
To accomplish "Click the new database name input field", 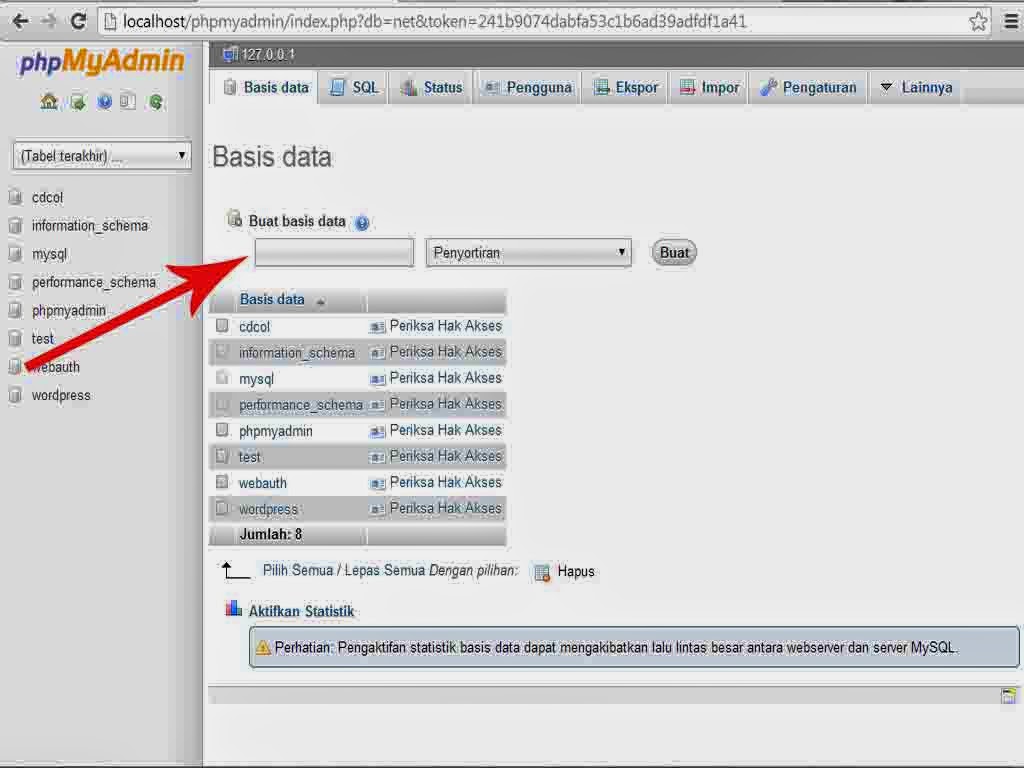I will point(333,252).
